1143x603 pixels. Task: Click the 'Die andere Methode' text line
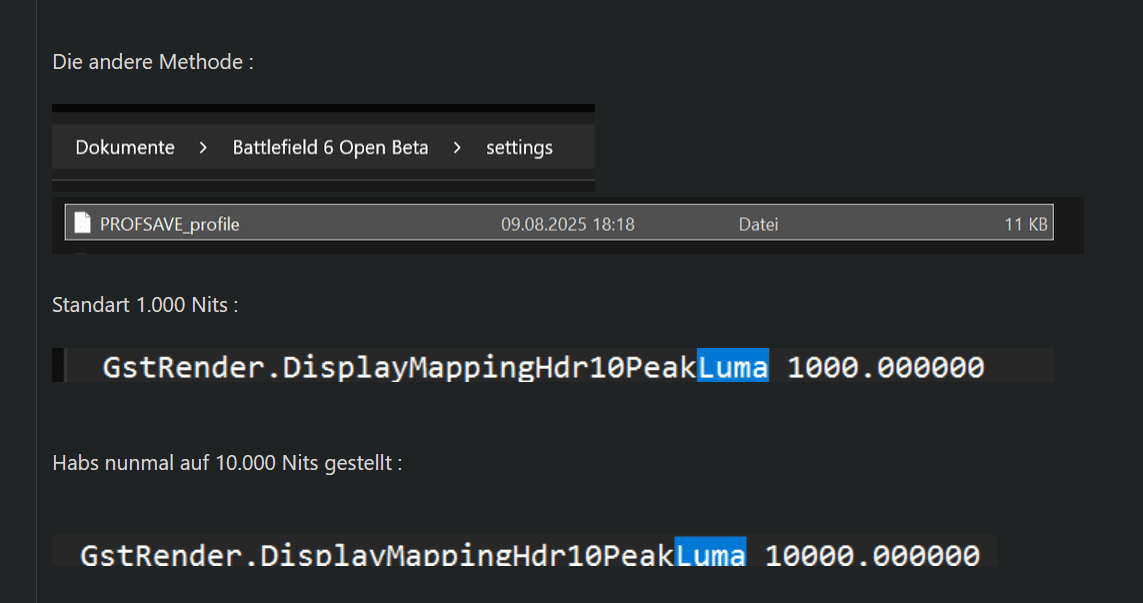153,62
